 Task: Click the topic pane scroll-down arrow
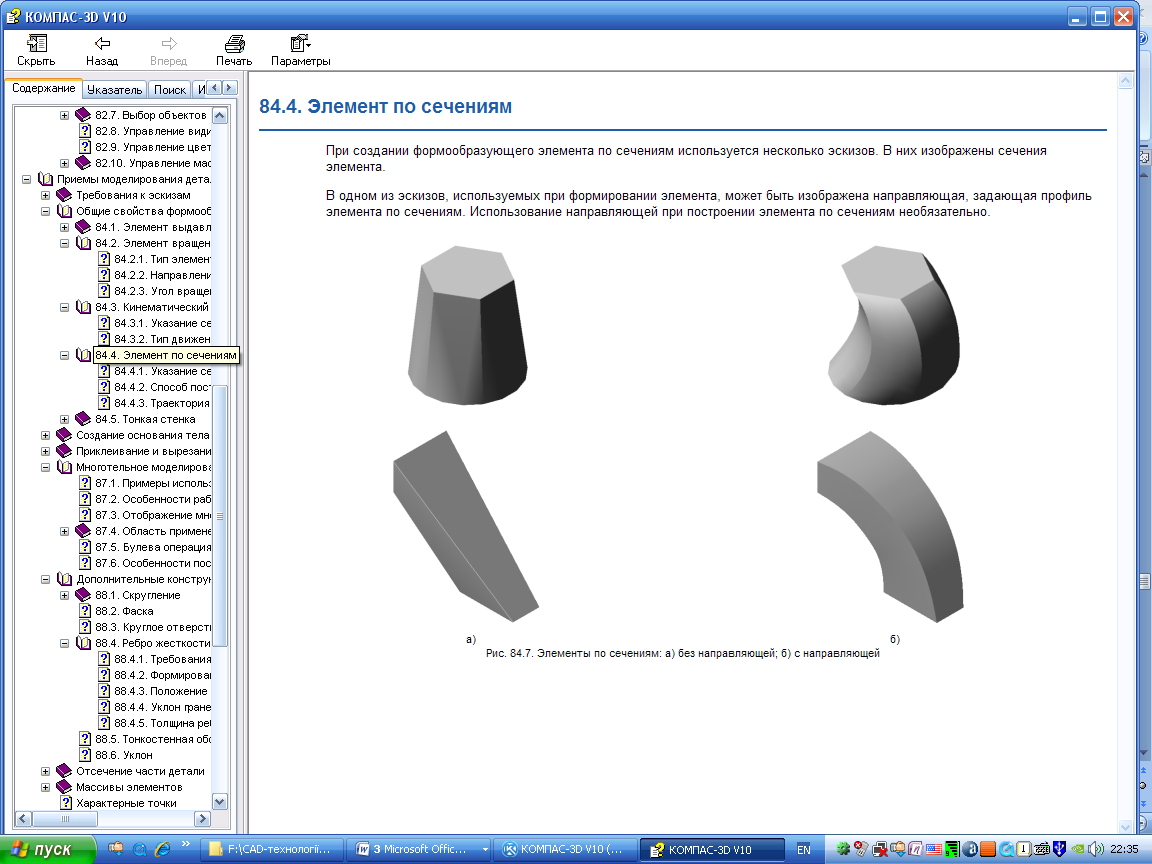coord(1126,827)
